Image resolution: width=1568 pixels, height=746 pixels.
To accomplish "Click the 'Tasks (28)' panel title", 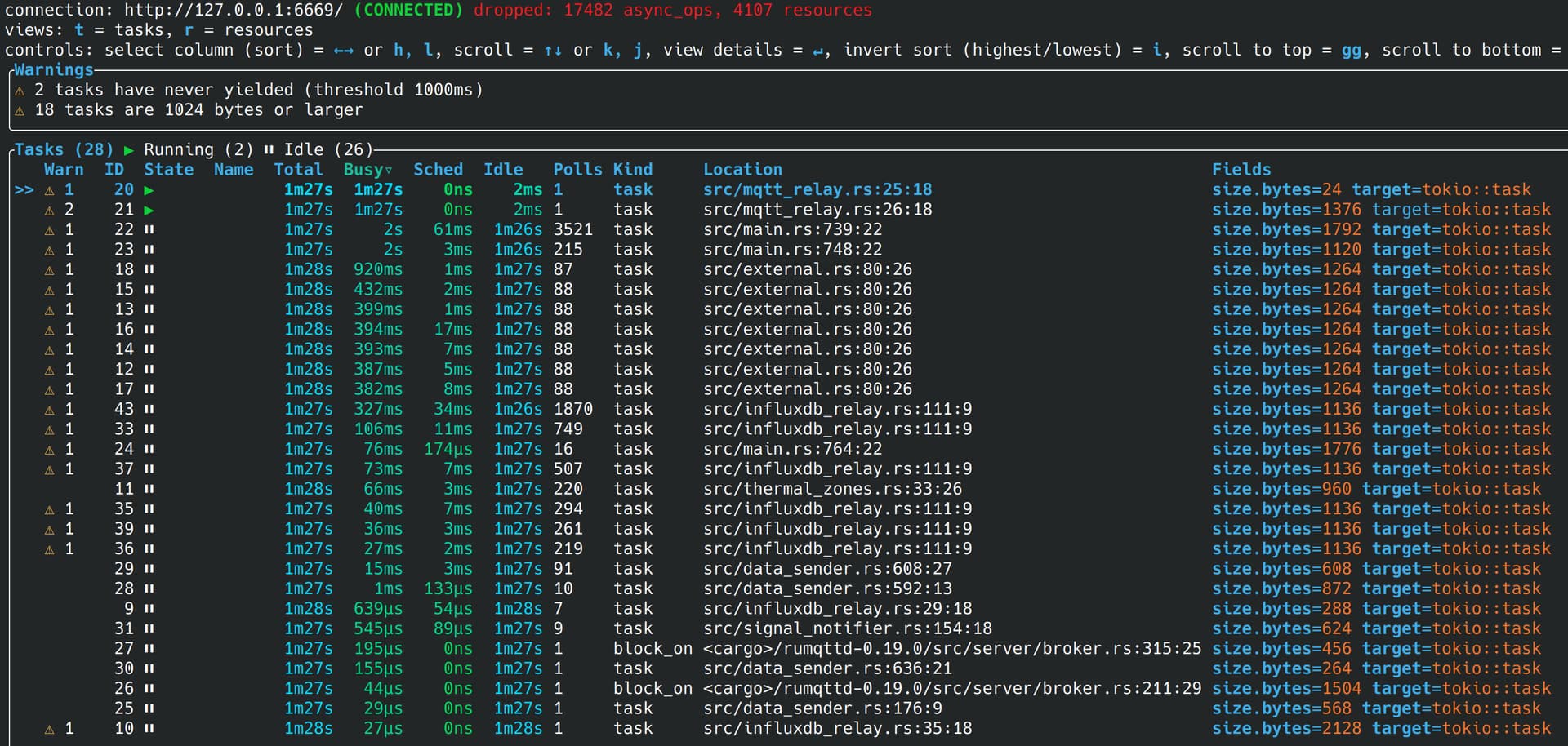I will coord(64,150).
